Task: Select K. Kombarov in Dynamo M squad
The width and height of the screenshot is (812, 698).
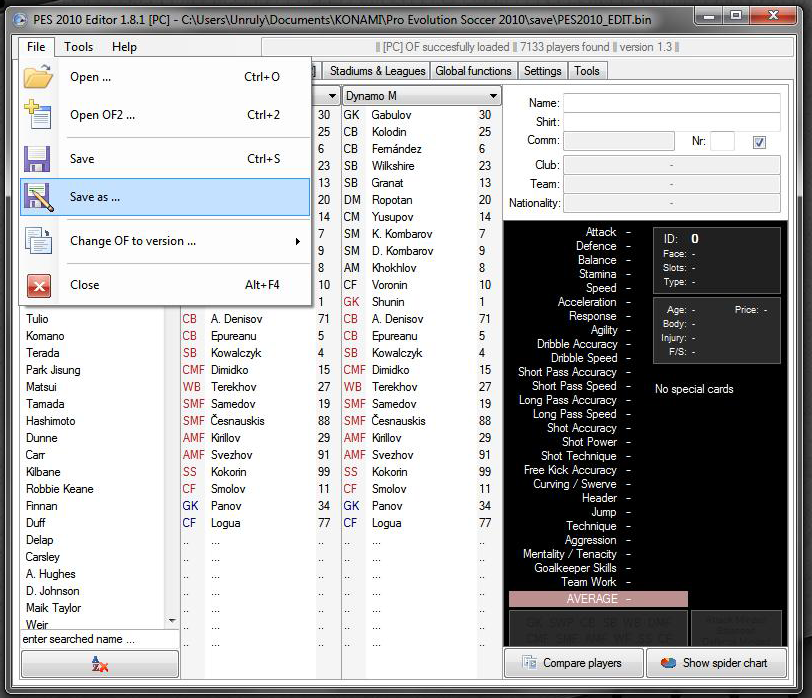Action: tap(402, 234)
